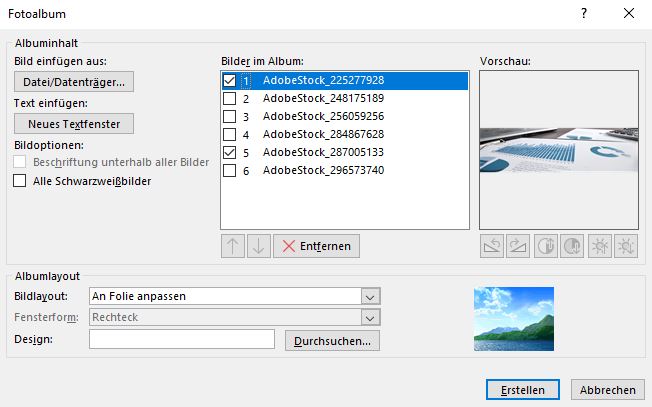This screenshot has width=652, height=407.
Task: Move selected picture up arrow
Action: point(233,246)
